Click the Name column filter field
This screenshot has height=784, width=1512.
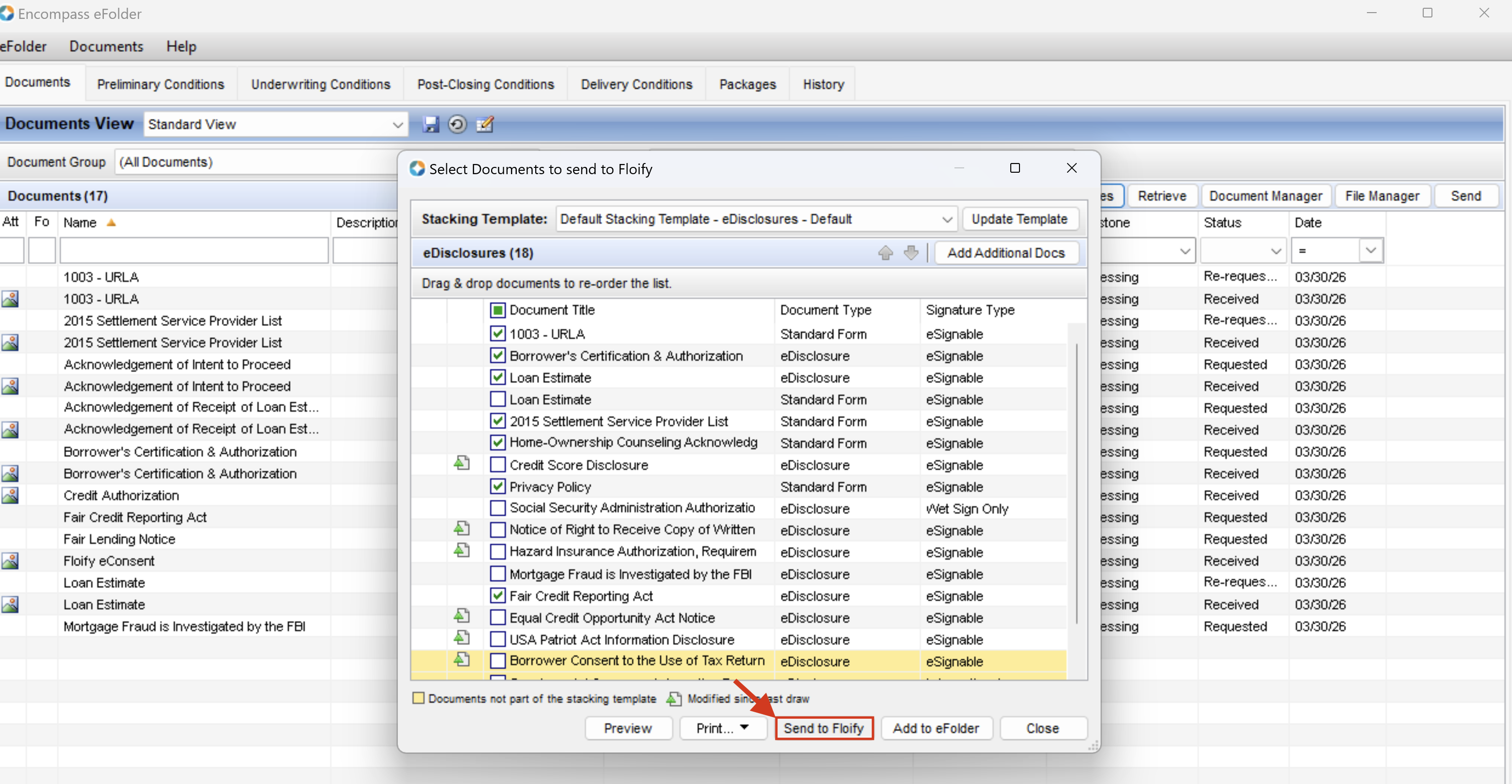coord(194,251)
